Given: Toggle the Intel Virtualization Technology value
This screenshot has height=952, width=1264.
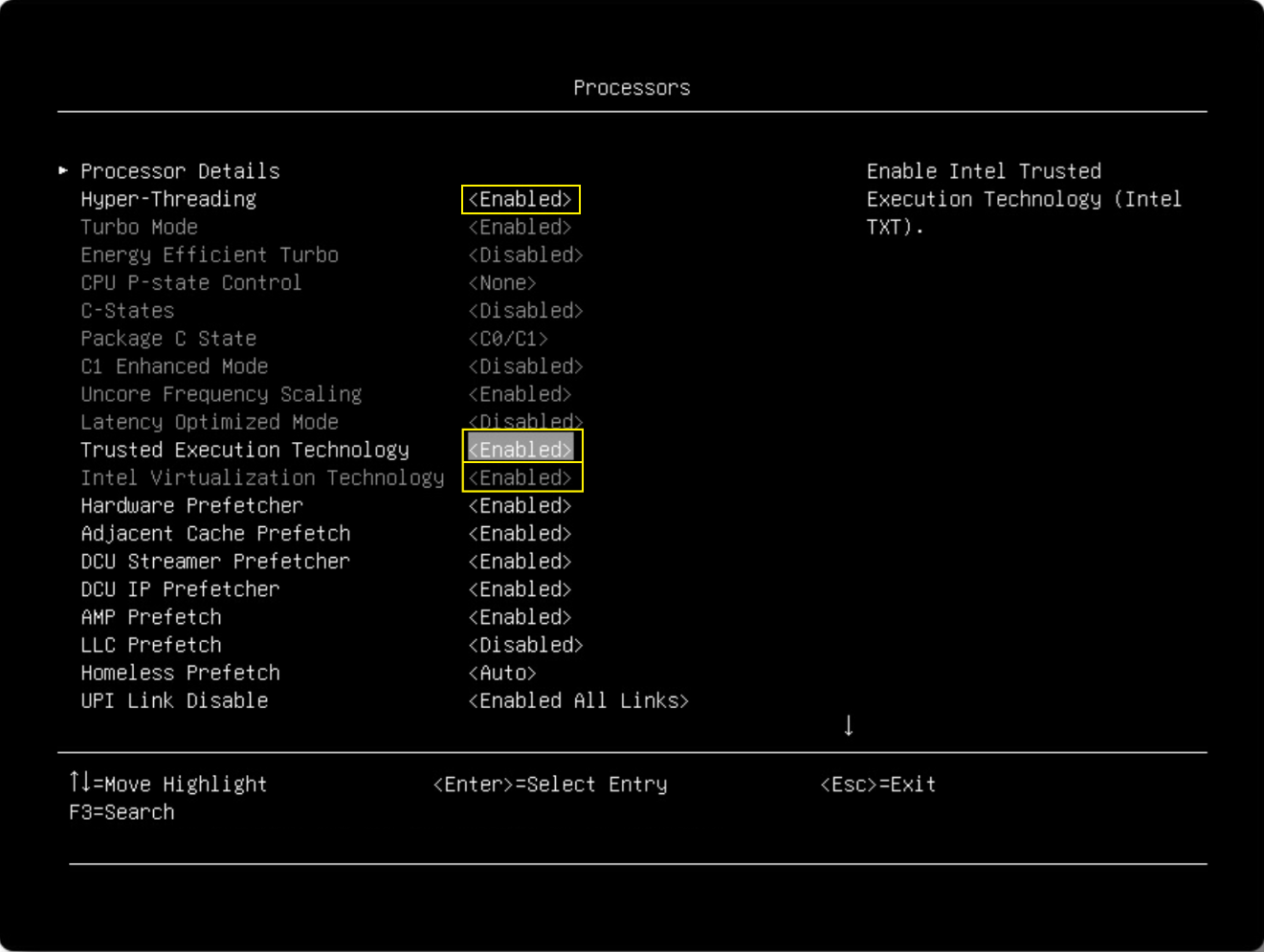Looking at the screenshot, I should click(x=521, y=477).
